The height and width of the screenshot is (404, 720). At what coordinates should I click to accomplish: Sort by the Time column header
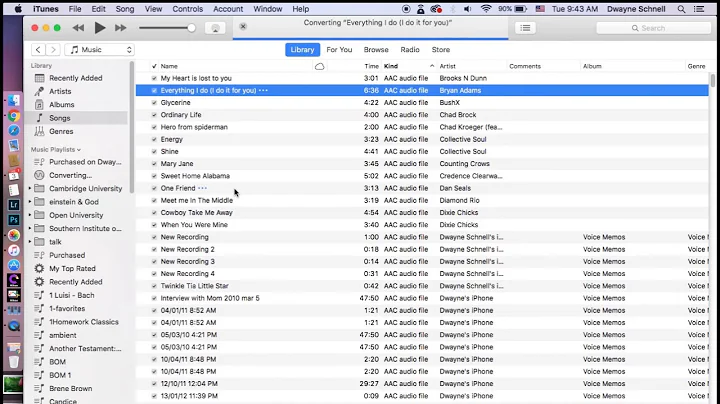[x=371, y=66]
